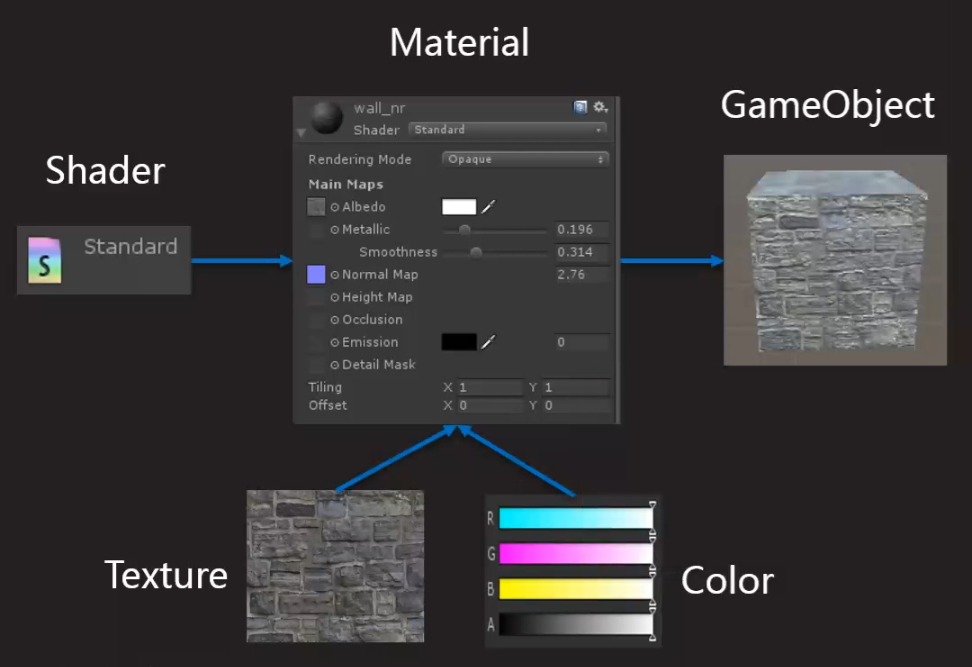Collapse the material foldout triangle

301,132
